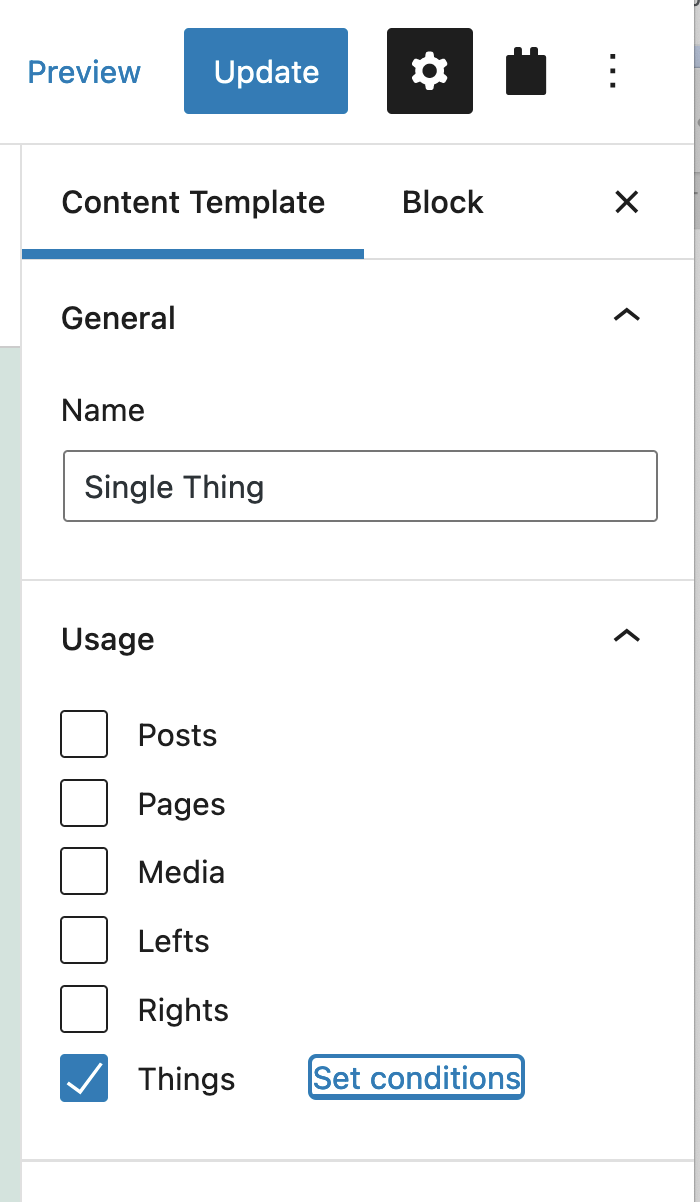Select the Content Template tab
700x1202 pixels.
click(193, 202)
